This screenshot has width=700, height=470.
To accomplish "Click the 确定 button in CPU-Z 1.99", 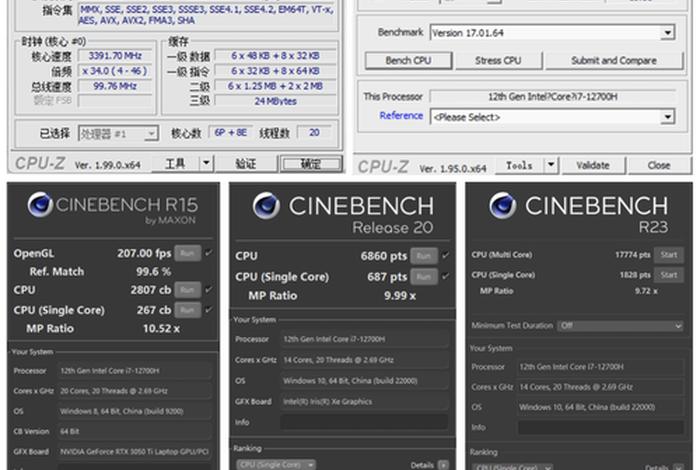I will 311,164.
